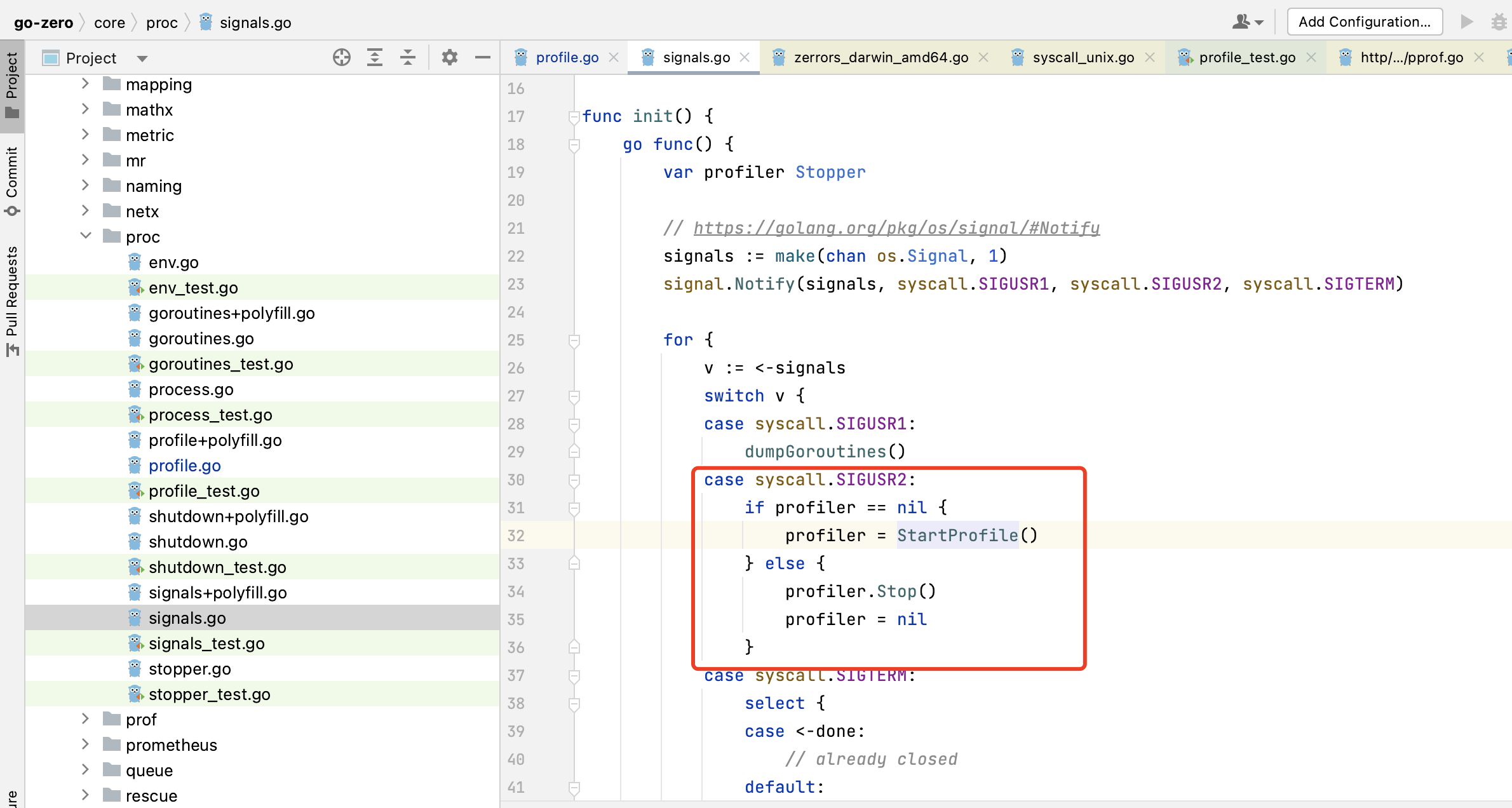
Task: Close the signals.go tab
Action: (x=745, y=57)
